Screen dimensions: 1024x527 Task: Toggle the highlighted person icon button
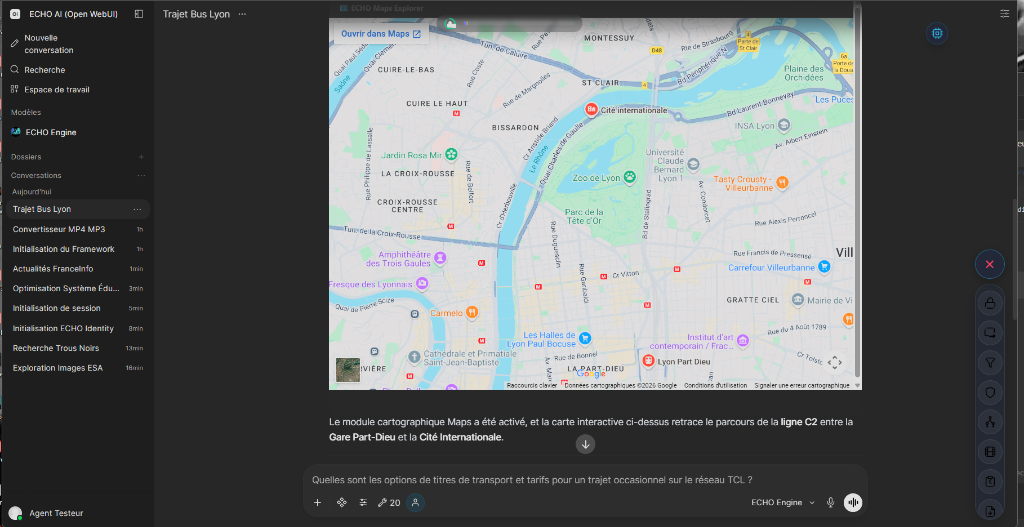(415, 502)
